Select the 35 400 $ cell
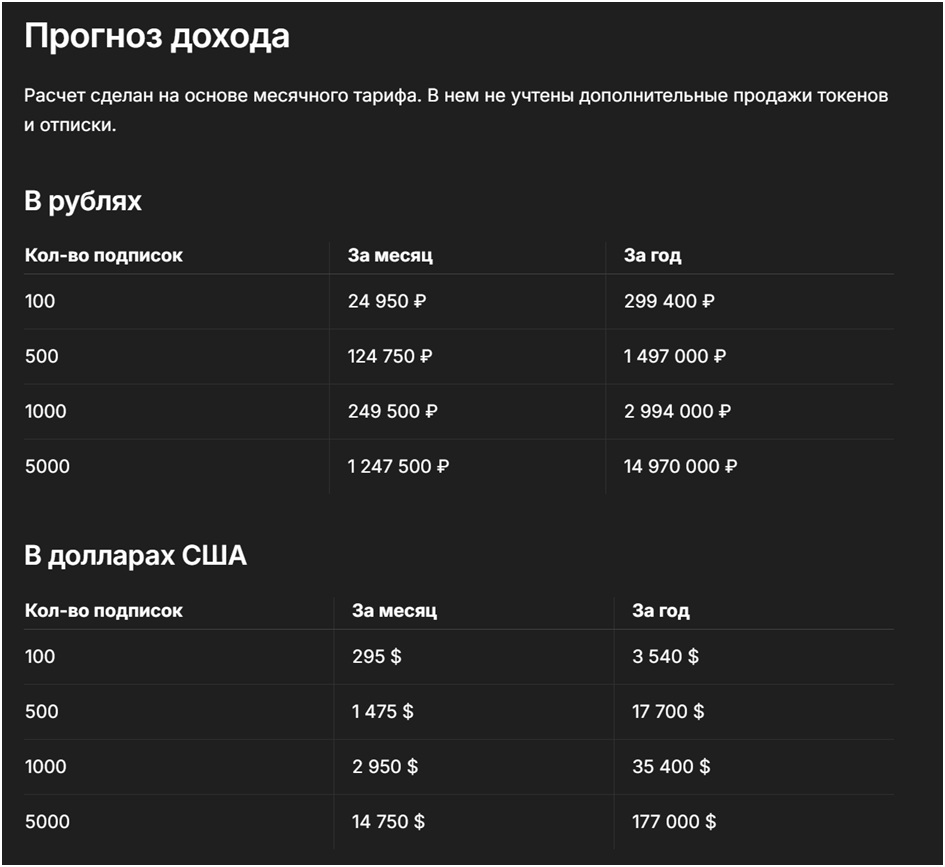Screen dimensions: 945x867 tap(671, 766)
